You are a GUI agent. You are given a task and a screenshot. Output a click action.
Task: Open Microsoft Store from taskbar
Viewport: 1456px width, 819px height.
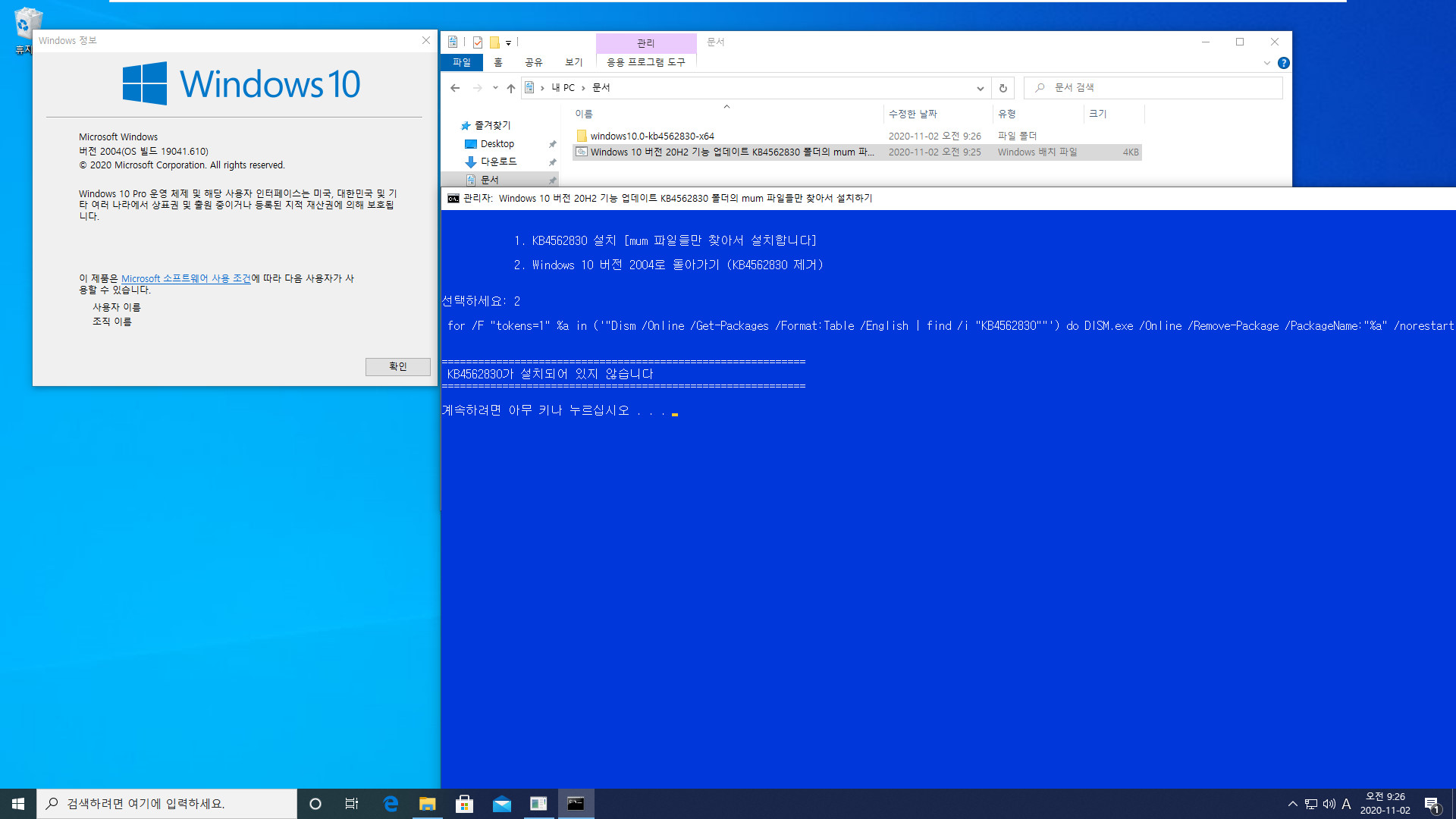click(x=464, y=804)
